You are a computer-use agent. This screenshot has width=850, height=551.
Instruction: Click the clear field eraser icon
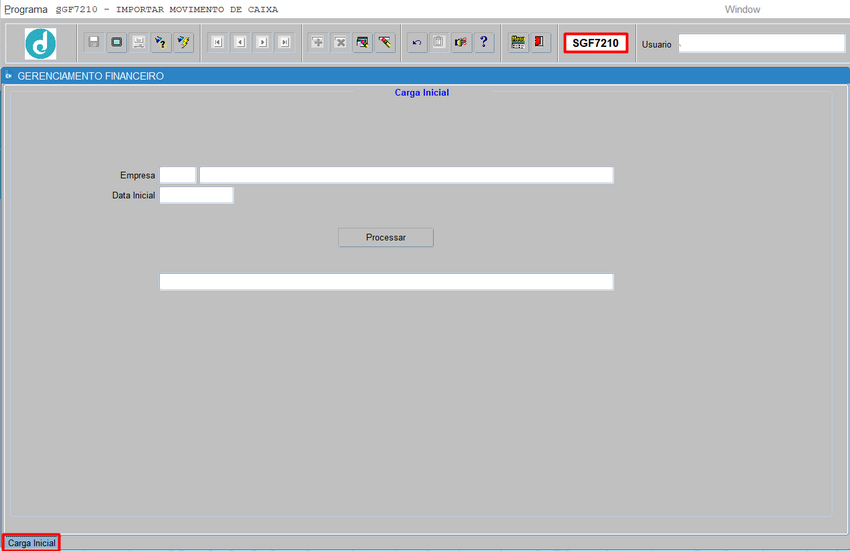pyautogui.click(x=385, y=42)
